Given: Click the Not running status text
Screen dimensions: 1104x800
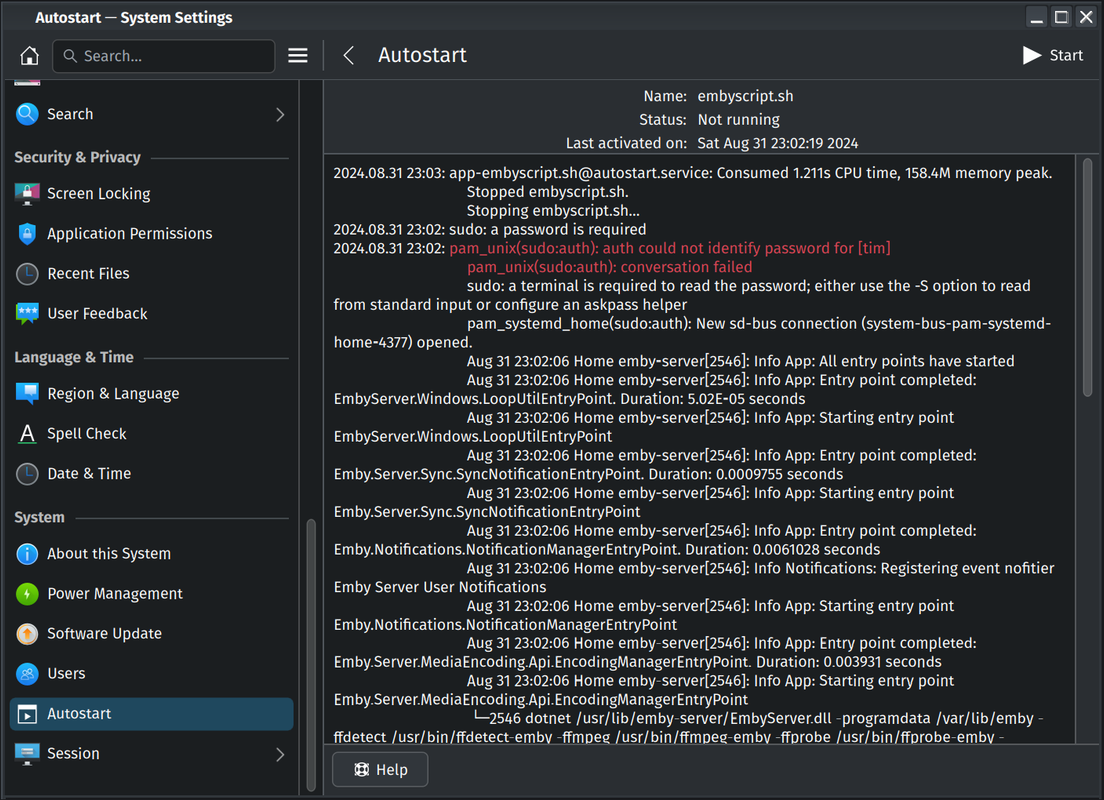Looking at the screenshot, I should tap(739, 120).
